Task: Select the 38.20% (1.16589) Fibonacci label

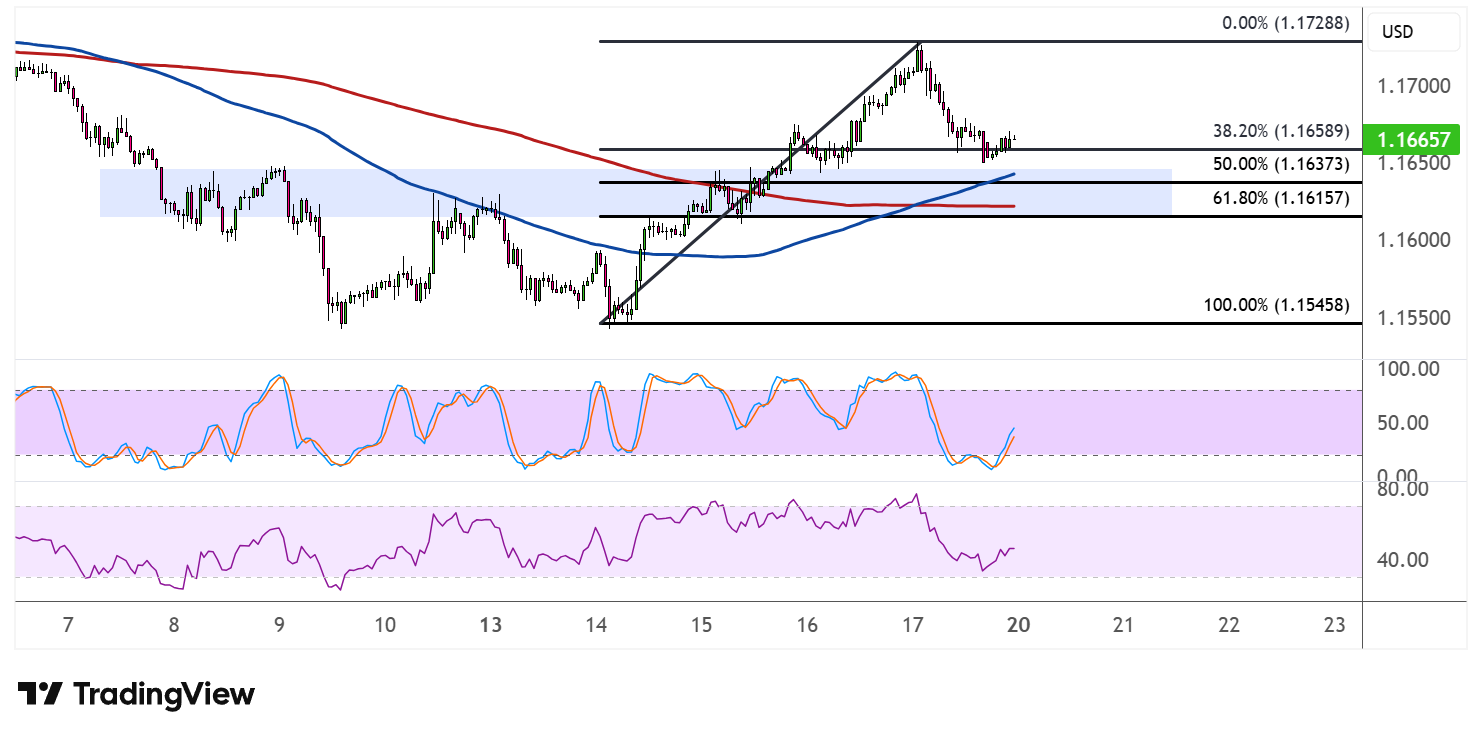Action: (1282, 131)
